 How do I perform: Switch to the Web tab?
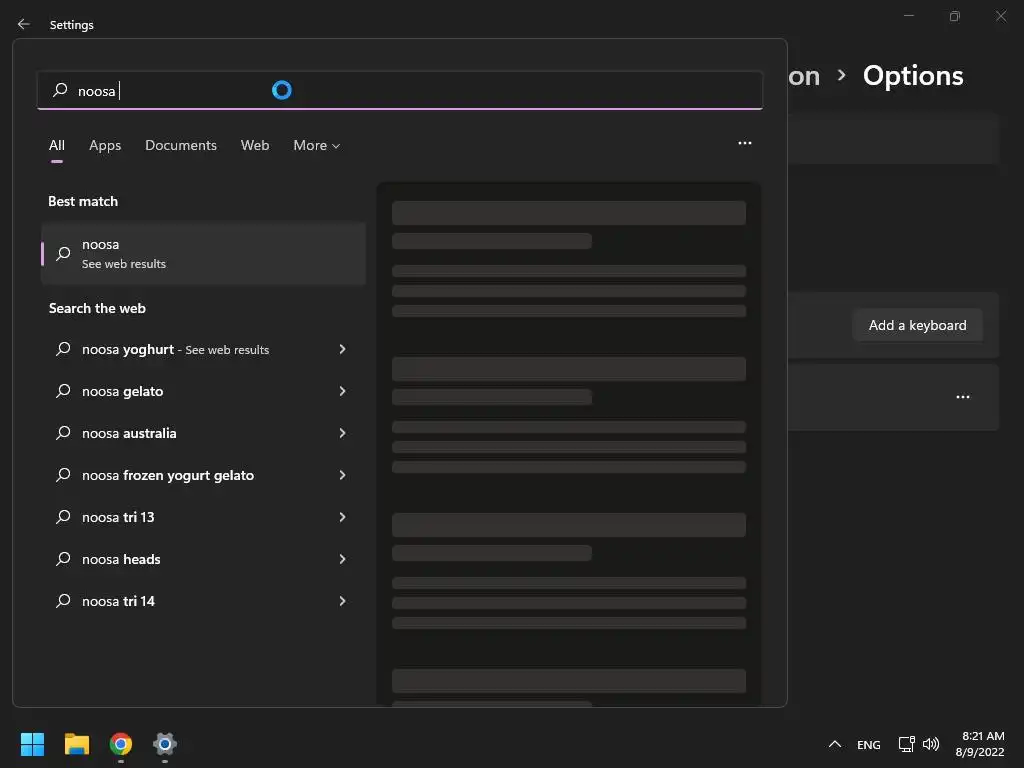pos(255,145)
